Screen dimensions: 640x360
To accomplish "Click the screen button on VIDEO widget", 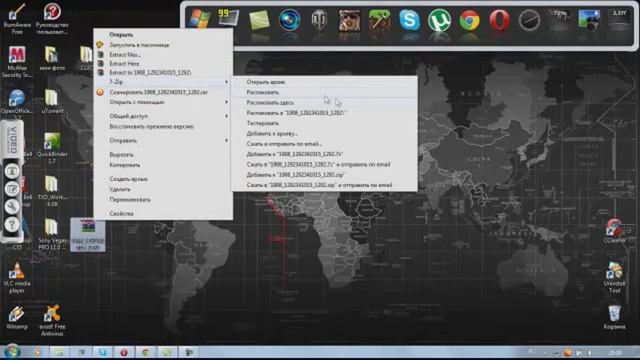I will 12,171.
